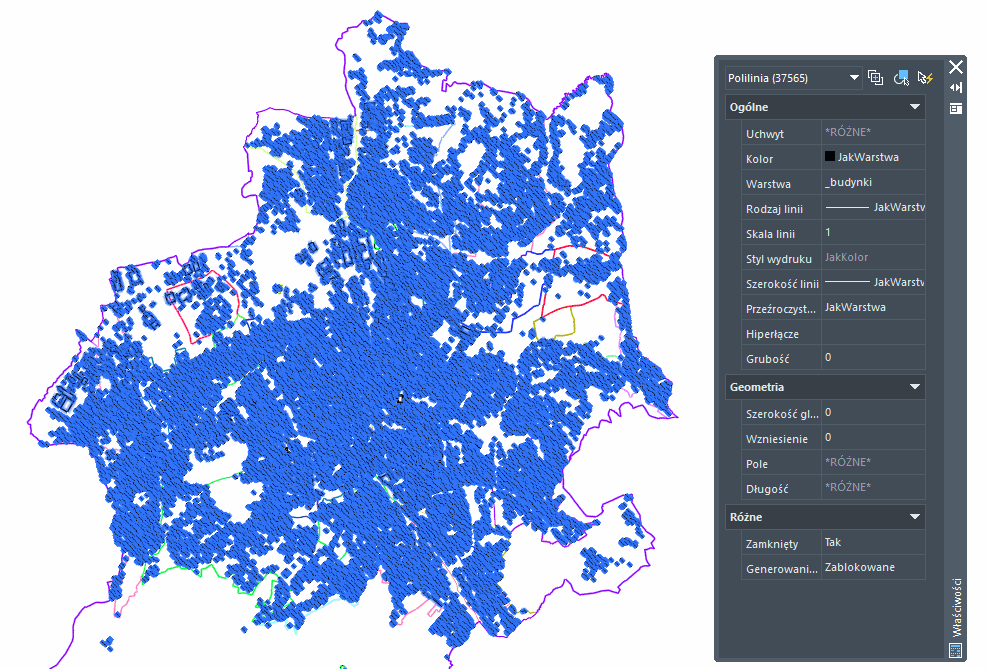This screenshot has height=669, width=988.
Task: Click the Szerokość linii value field
Action: (x=872, y=283)
